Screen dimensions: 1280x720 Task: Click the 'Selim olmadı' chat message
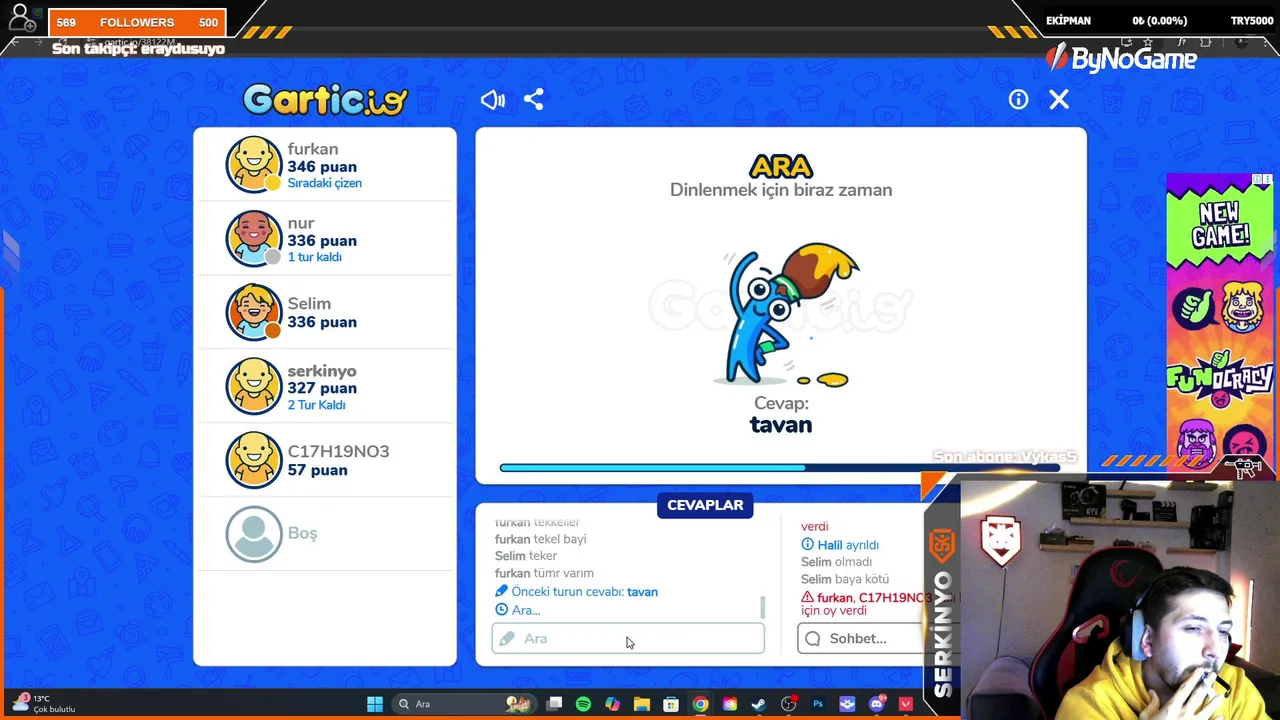pos(837,562)
